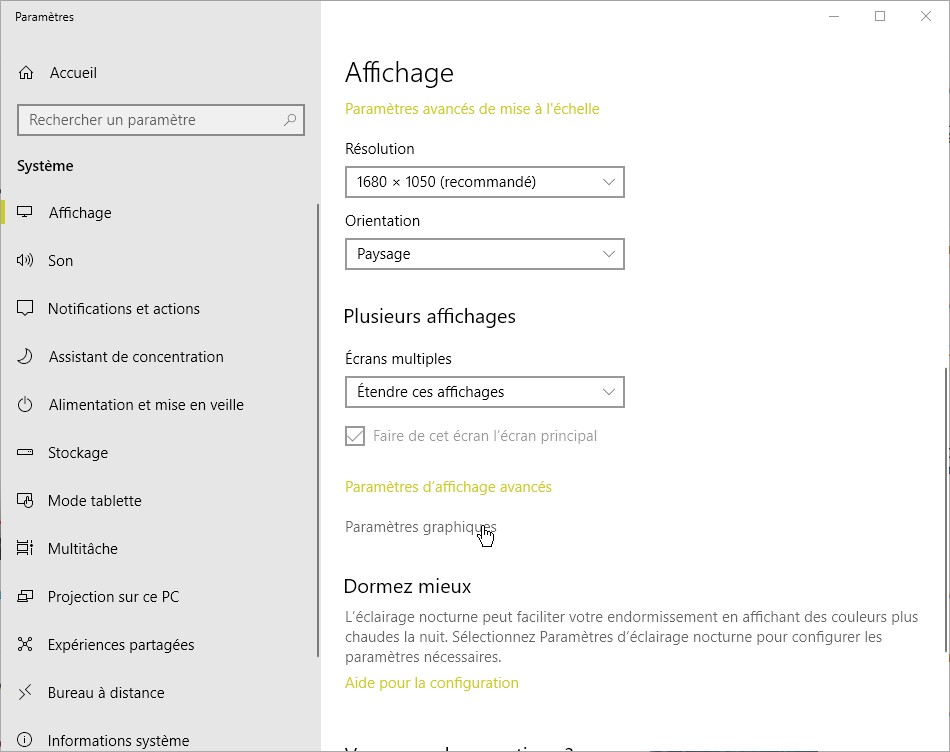Click the Rechercher un paramètre field
This screenshot has width=950, height=752.
[150, 120]
